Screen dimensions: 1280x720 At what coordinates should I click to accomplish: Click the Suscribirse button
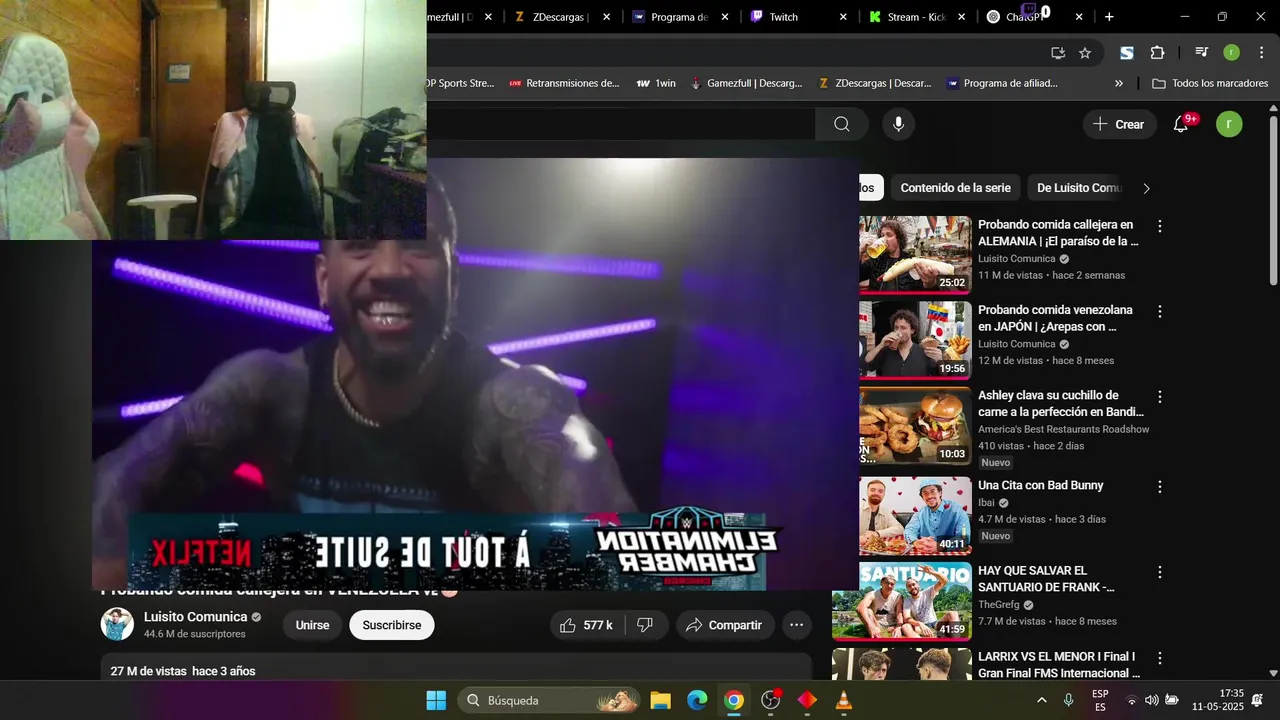pos(392,625)
